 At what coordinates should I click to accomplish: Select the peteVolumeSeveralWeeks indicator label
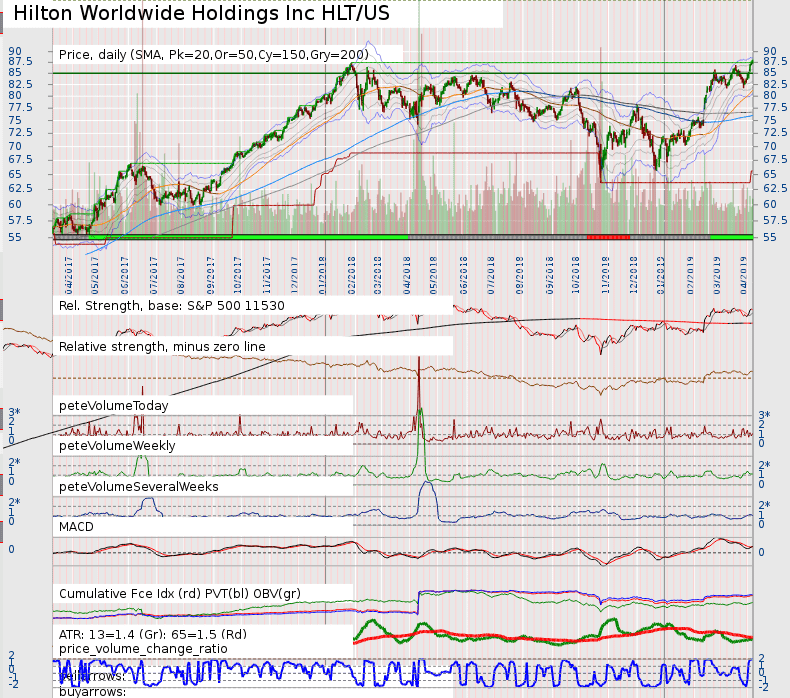[x=139, y=487]
